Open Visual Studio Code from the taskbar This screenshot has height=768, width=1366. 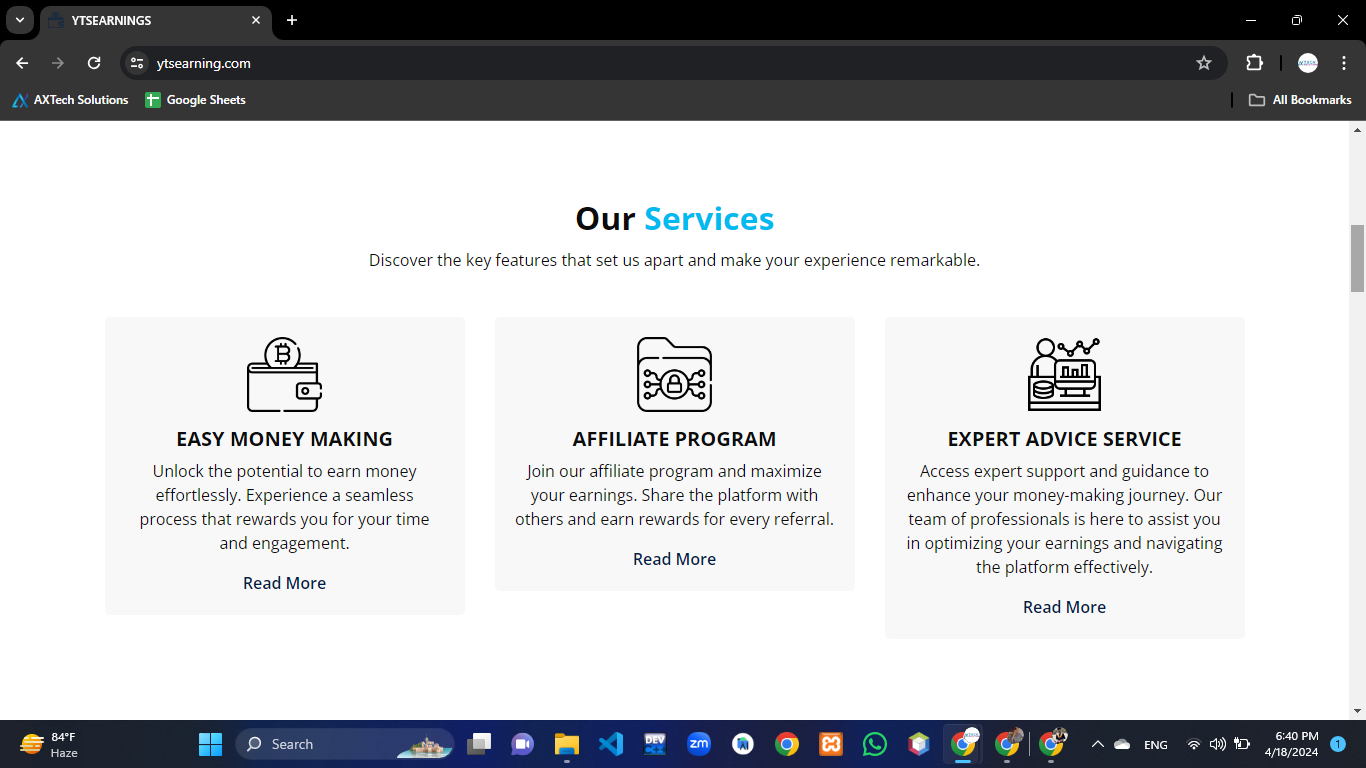pyautogui.click(x=611, y=744)
